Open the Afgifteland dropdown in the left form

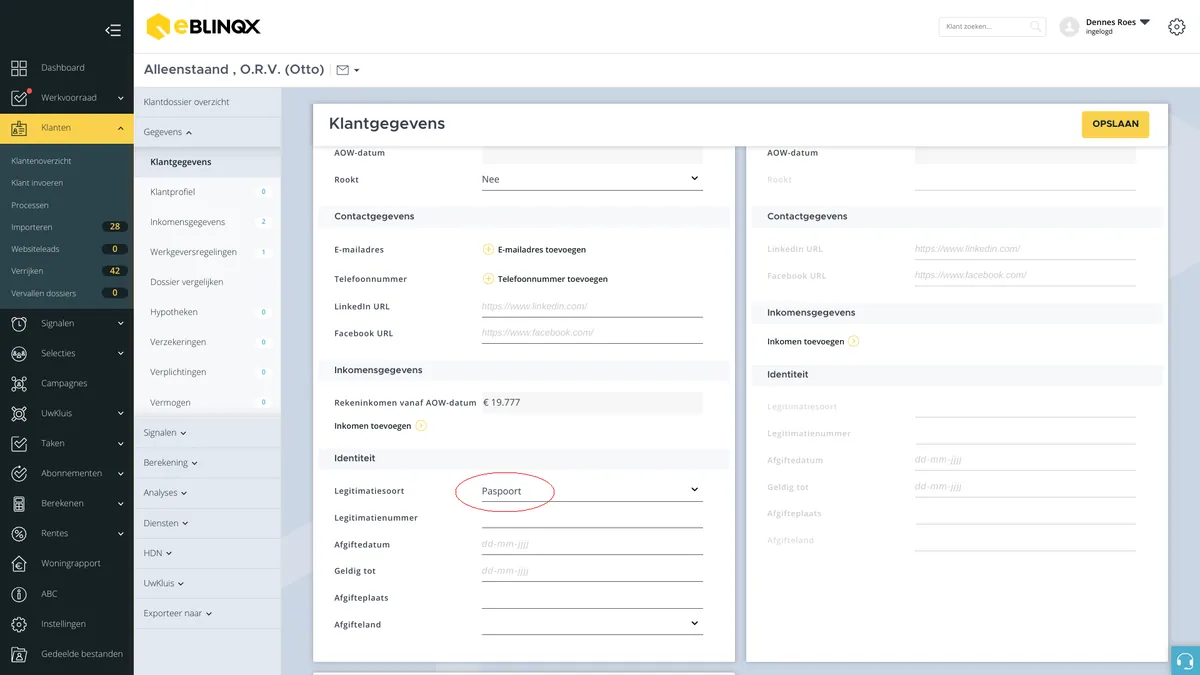592,624
